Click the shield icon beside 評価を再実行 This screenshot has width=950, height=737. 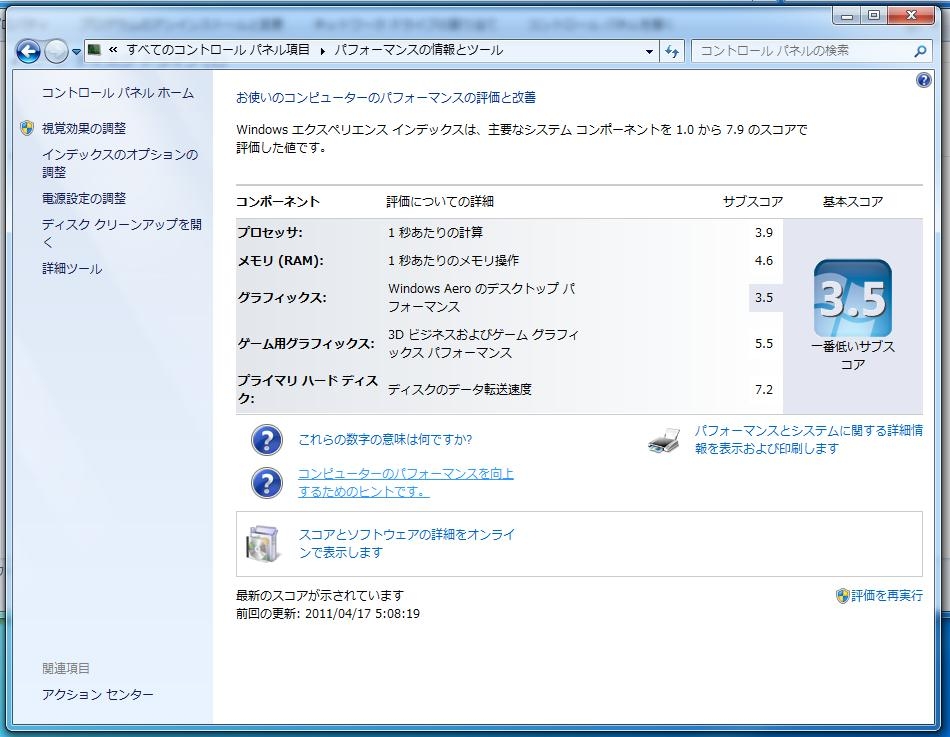[842, 596]
